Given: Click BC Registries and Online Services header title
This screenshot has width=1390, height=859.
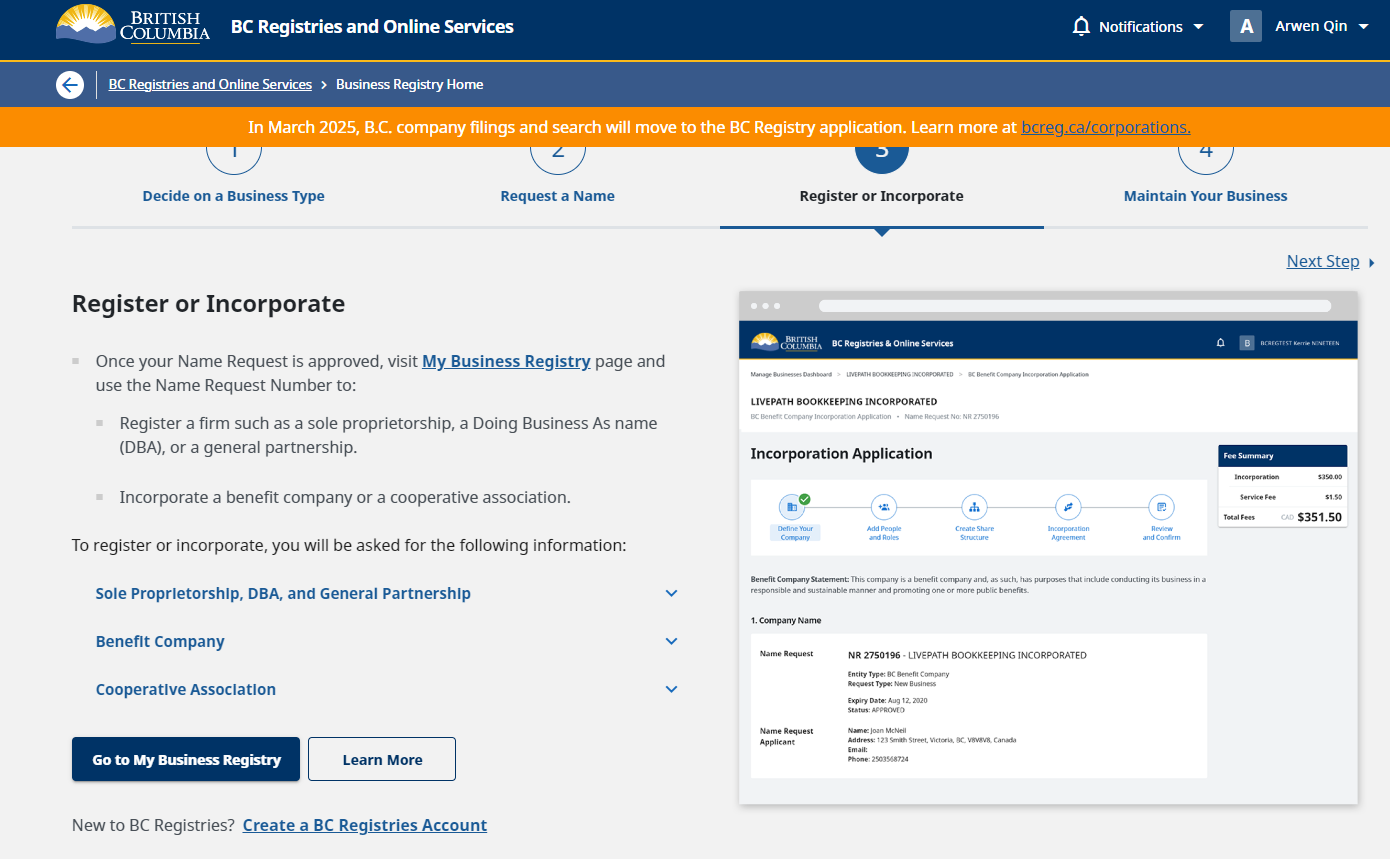Looking at the screenshot, I should [x=372, y=27].
